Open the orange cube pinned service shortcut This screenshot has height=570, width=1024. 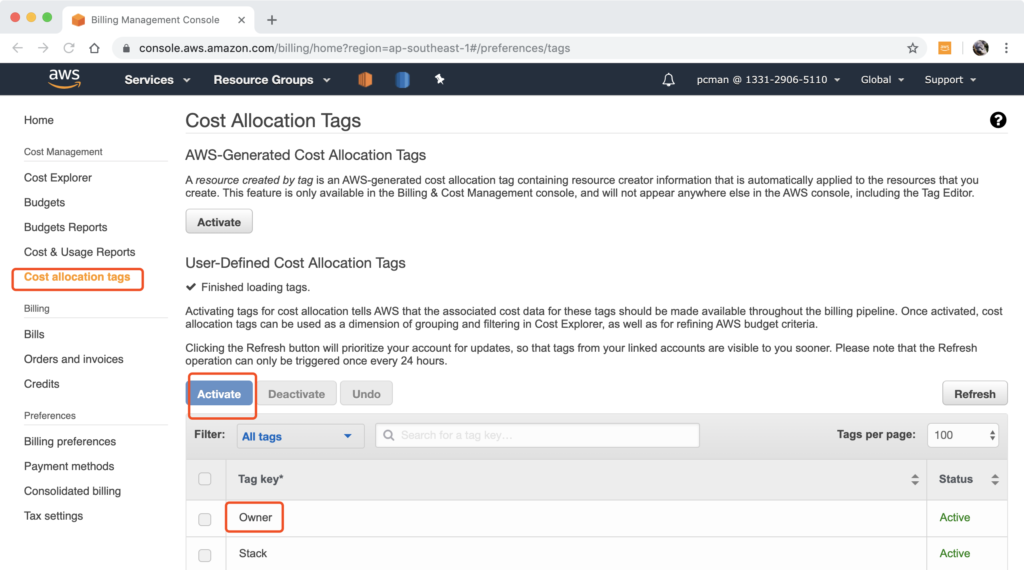pyautogui.click(x=365, y=80)
